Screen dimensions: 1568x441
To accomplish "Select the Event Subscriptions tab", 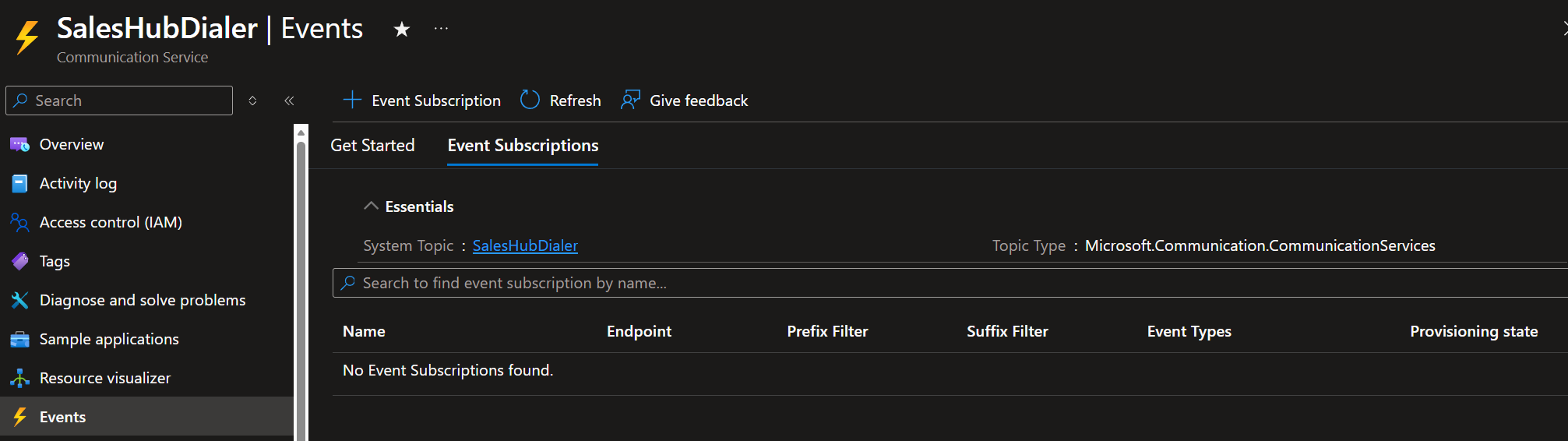I will pos(523,146).
